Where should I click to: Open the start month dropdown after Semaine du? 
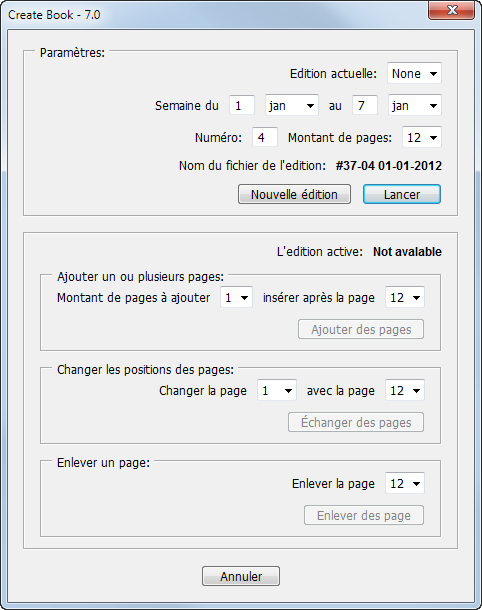click(x=292, y=105)
